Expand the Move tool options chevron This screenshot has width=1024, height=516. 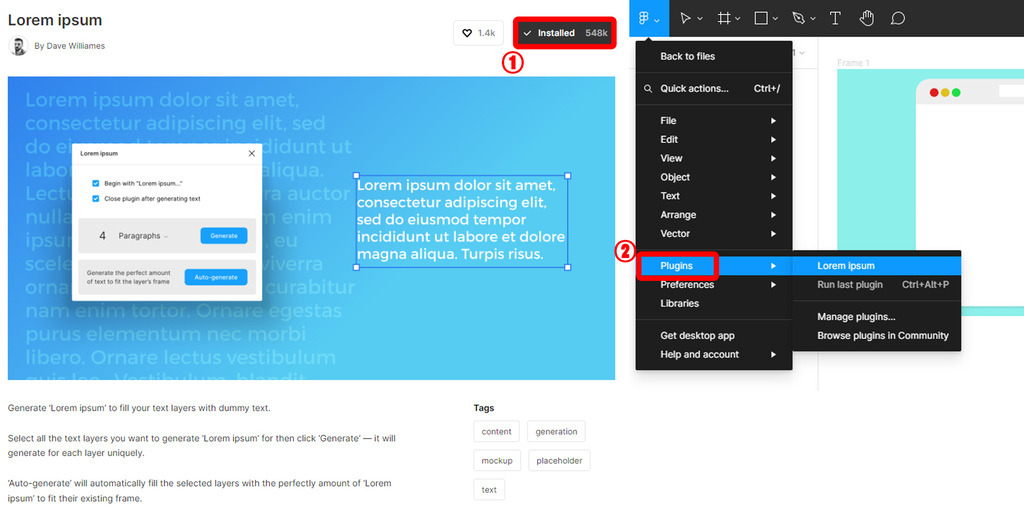pyautogui.click(x=700, y=20)
